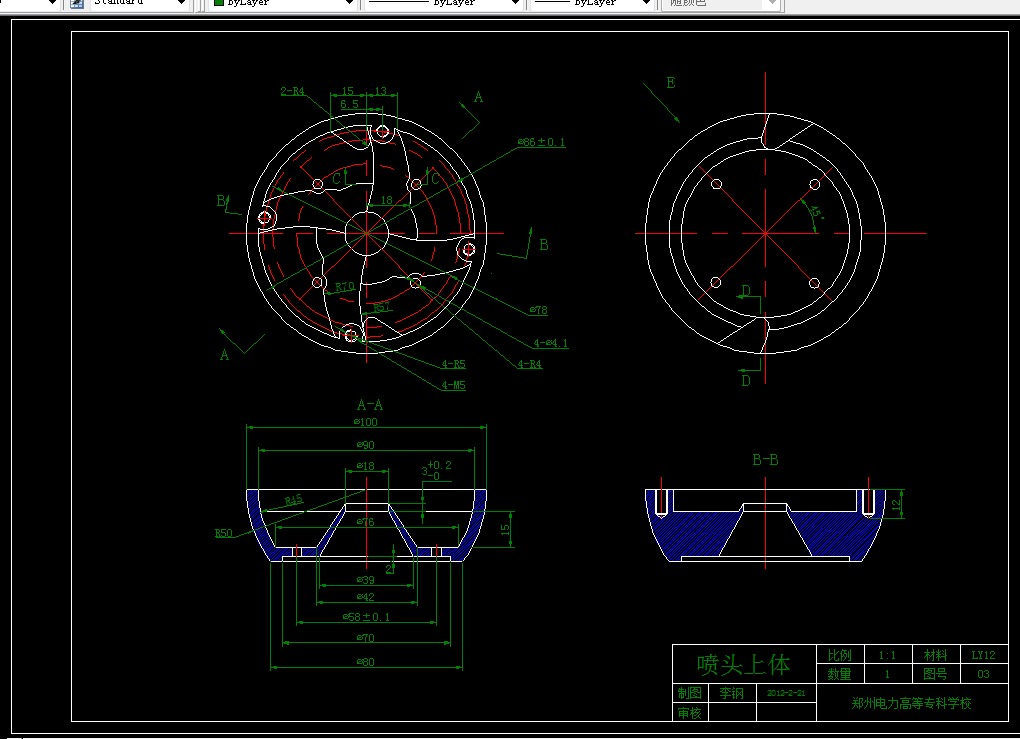Click the 03 drawing number value

[983, 674]
